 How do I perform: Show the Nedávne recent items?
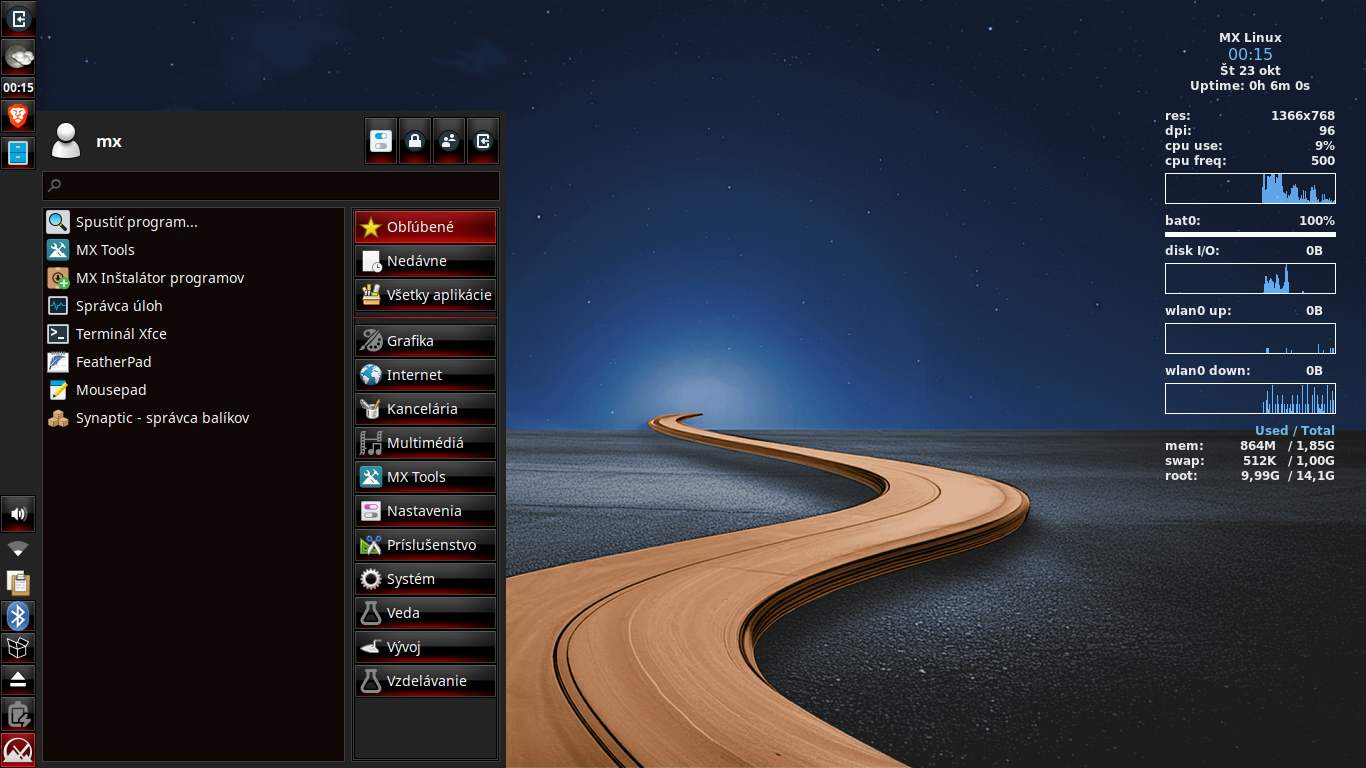pyautogui.click(x=426, y=261)
